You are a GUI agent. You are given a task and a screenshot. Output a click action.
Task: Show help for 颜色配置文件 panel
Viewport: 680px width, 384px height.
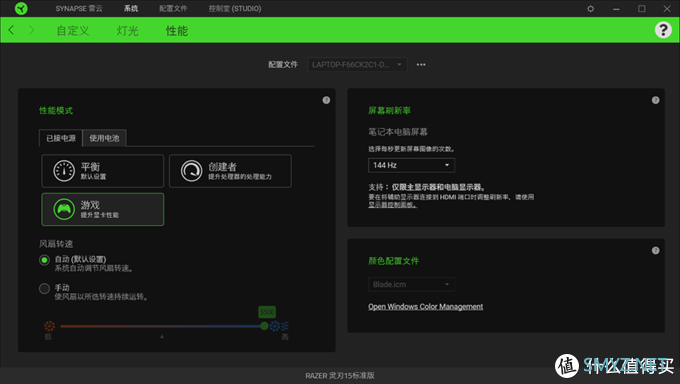655,250
